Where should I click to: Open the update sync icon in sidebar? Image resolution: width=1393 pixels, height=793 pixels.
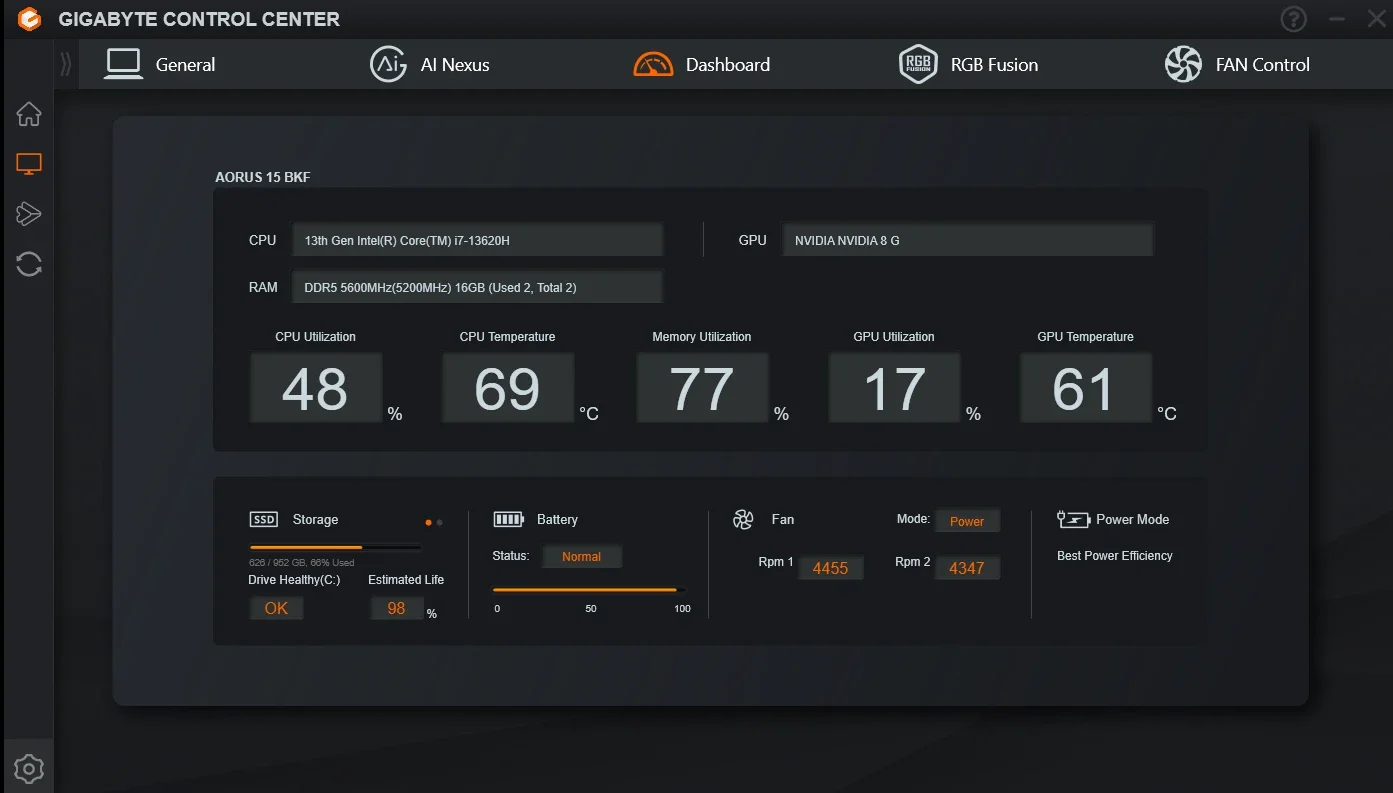pyautogui.click(x=29, y=264)
